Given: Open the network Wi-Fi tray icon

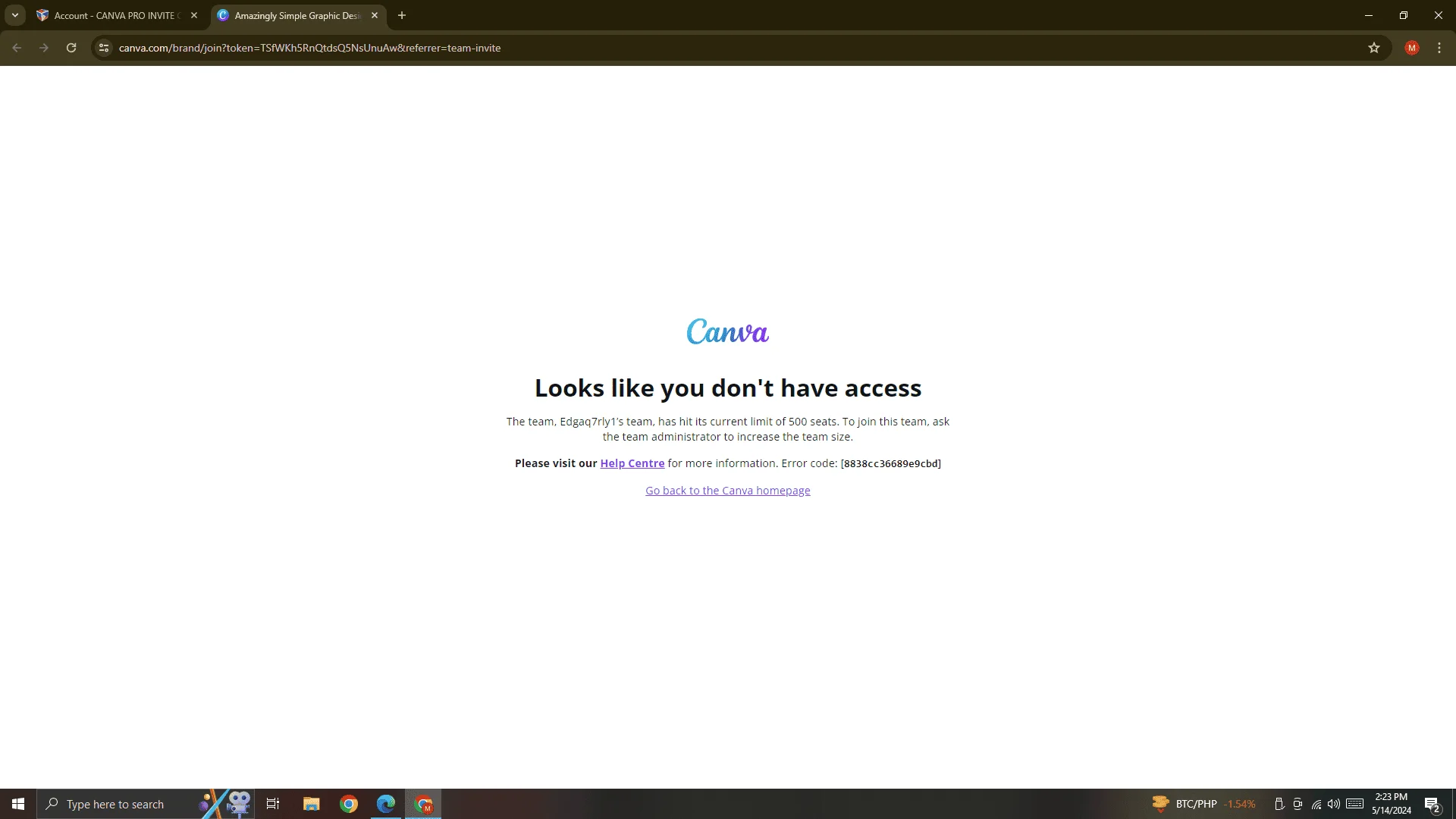Looking at the screenshot, I should pos(1316,804).
